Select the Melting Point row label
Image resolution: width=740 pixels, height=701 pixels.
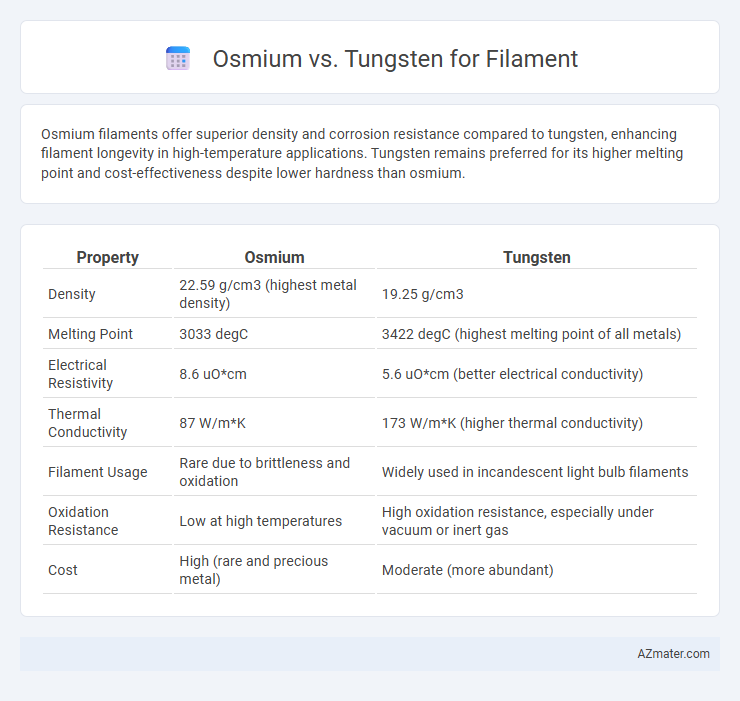coord(90,334)
